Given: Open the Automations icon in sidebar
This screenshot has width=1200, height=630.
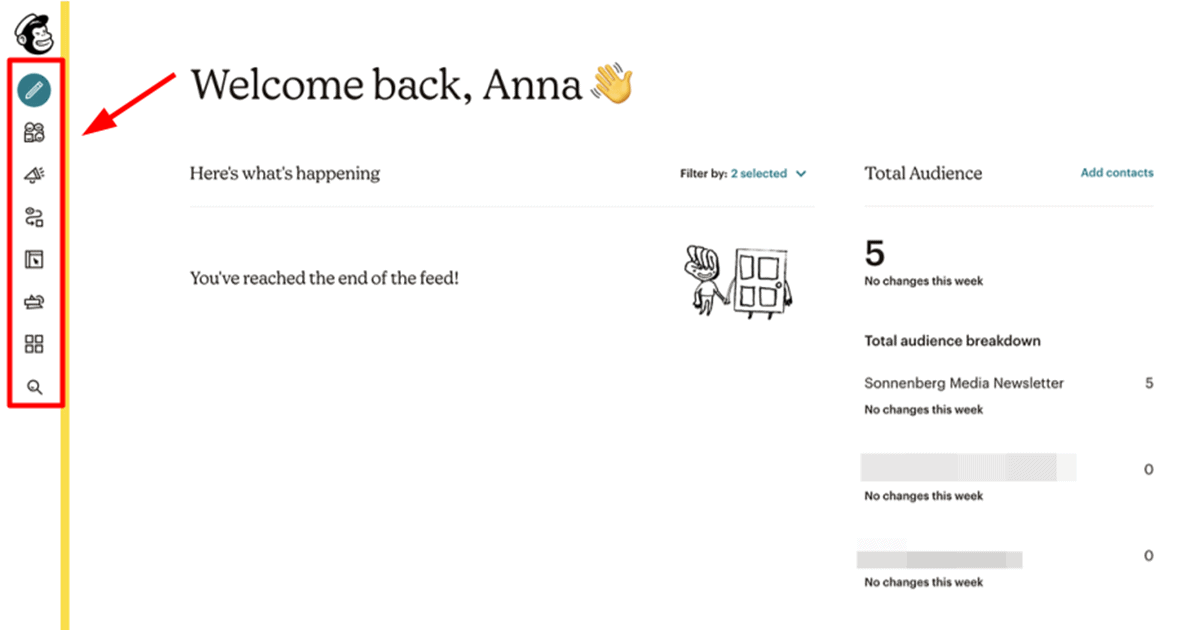Looking at the screenshot, I should pyautogui.click(x=34, y=218).
